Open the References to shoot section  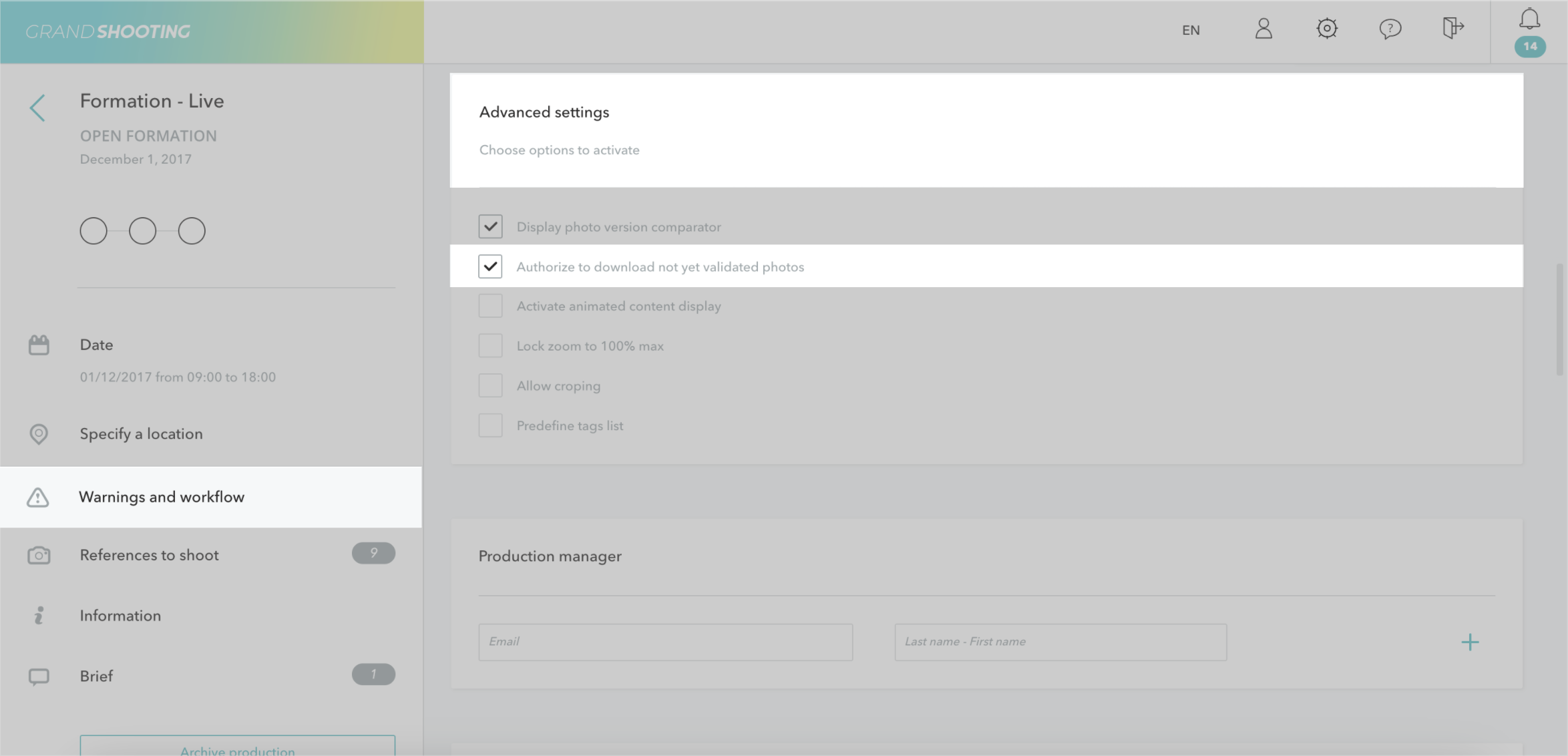[150, 555]
